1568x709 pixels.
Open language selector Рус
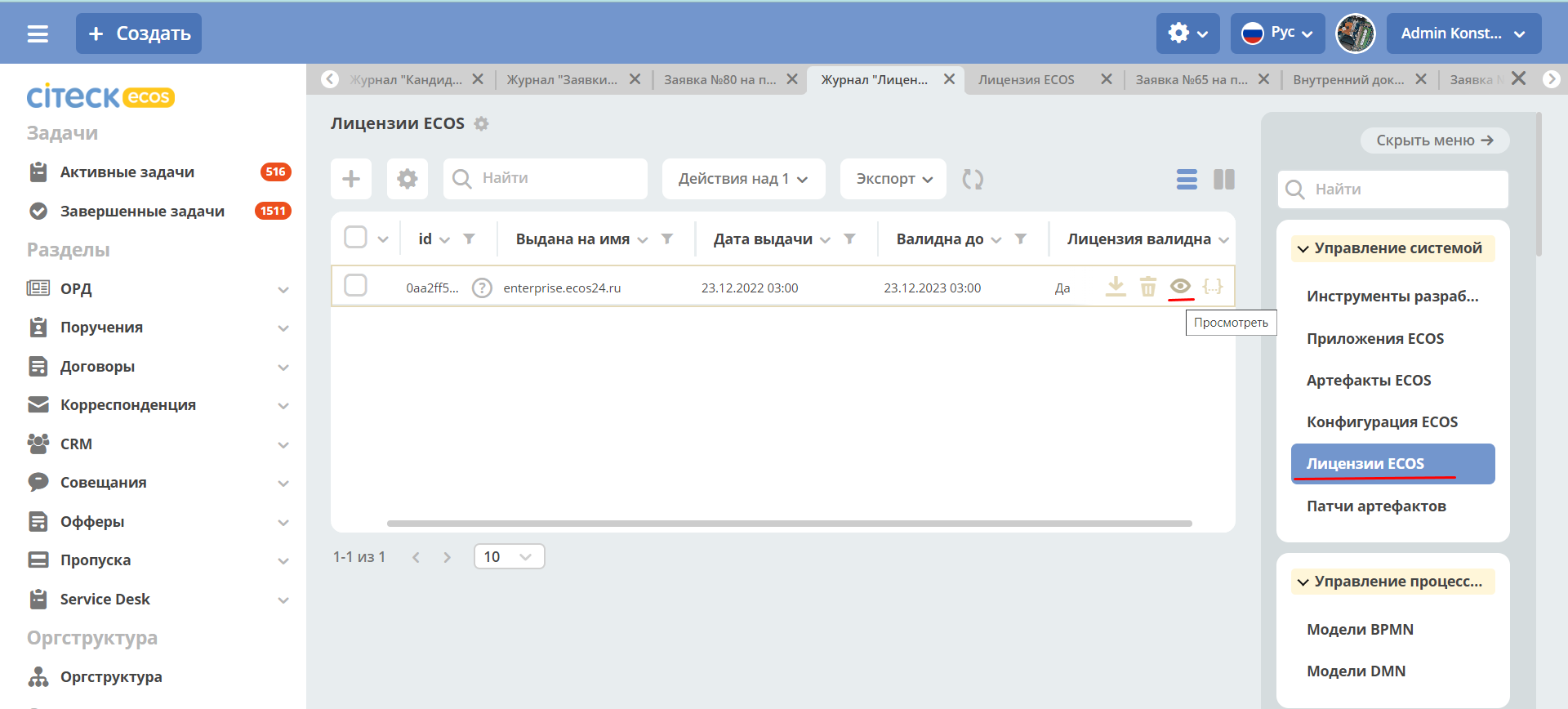pyautogui.click(x=1278, y=33)
